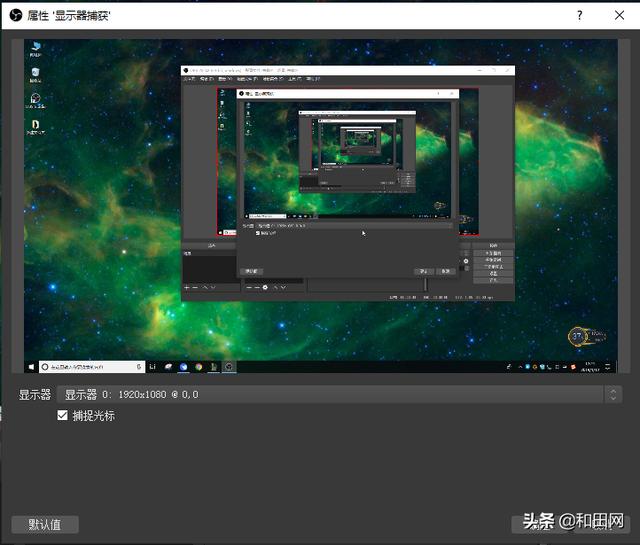Close the 属性 '显示器捕获' dialog
Viewport: 640px width, 545px height.
click(619, 16)
